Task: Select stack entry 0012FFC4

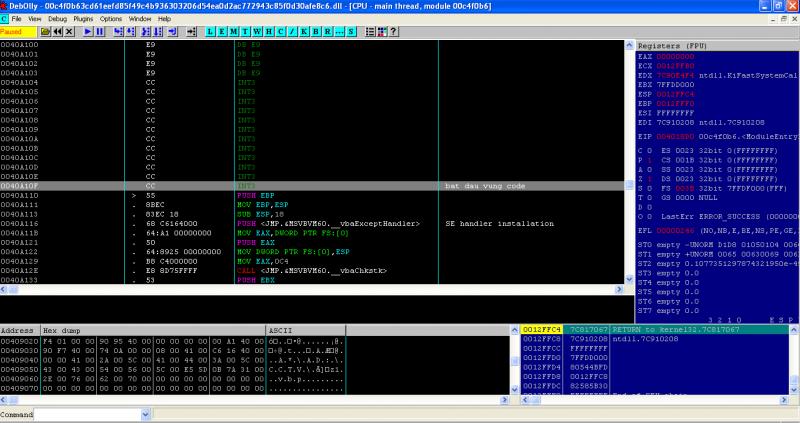Action: 542,330
